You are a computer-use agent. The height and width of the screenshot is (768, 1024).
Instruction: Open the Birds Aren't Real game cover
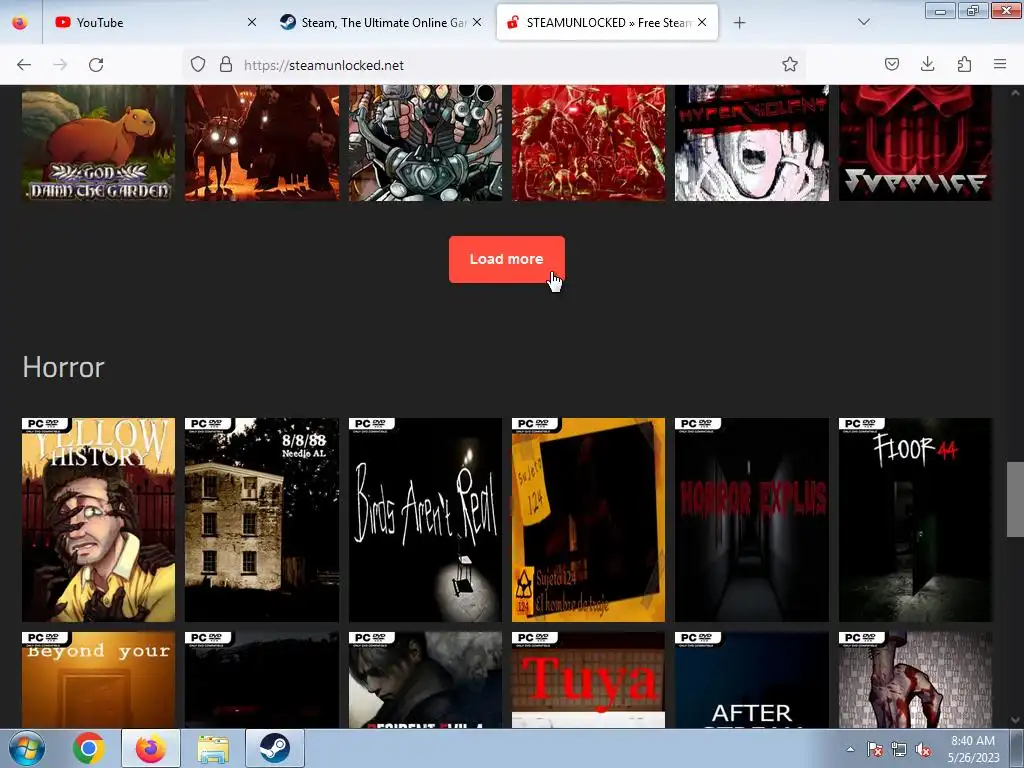click(425, 520)
